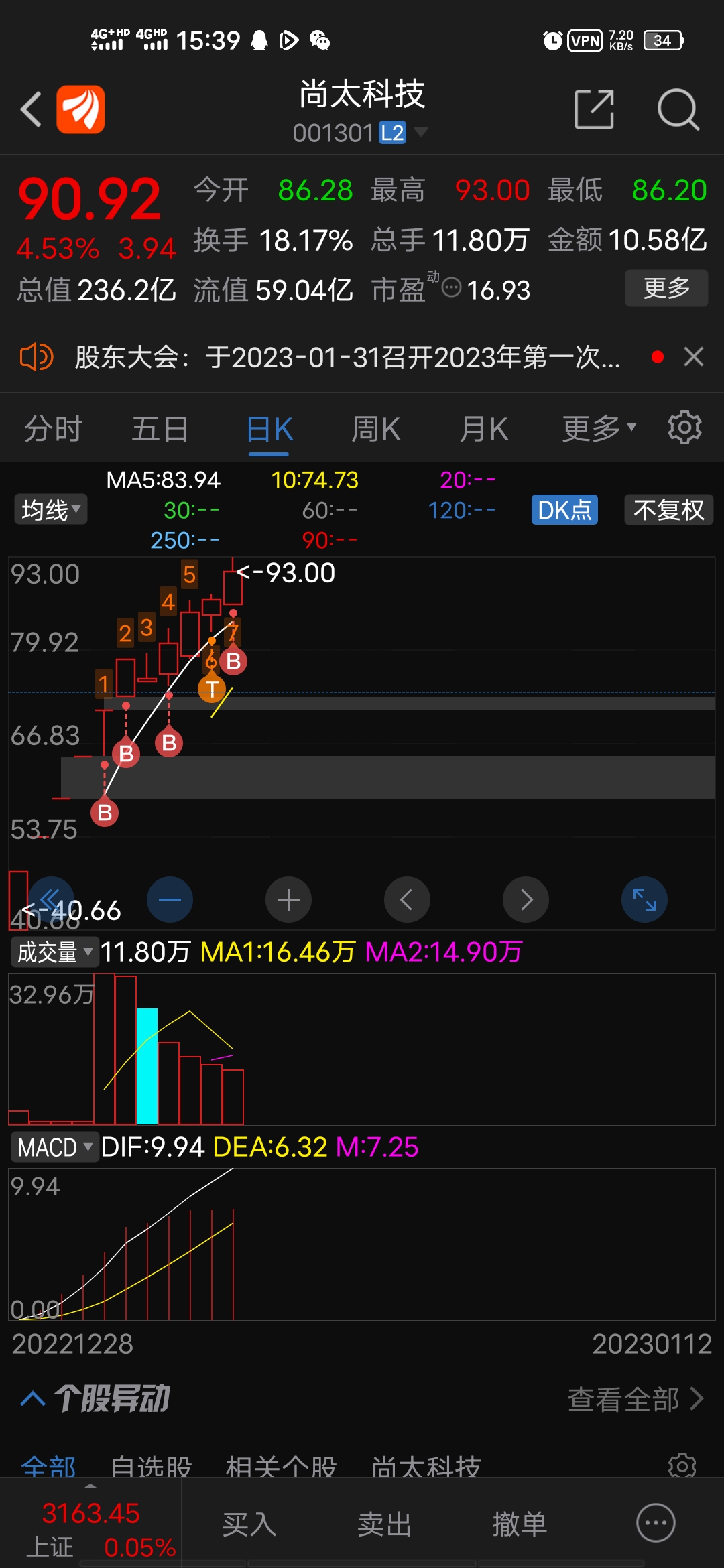Screen dimensions: 724x1568
Task: Select 全部 filter tab
Action: point(48,1467)
